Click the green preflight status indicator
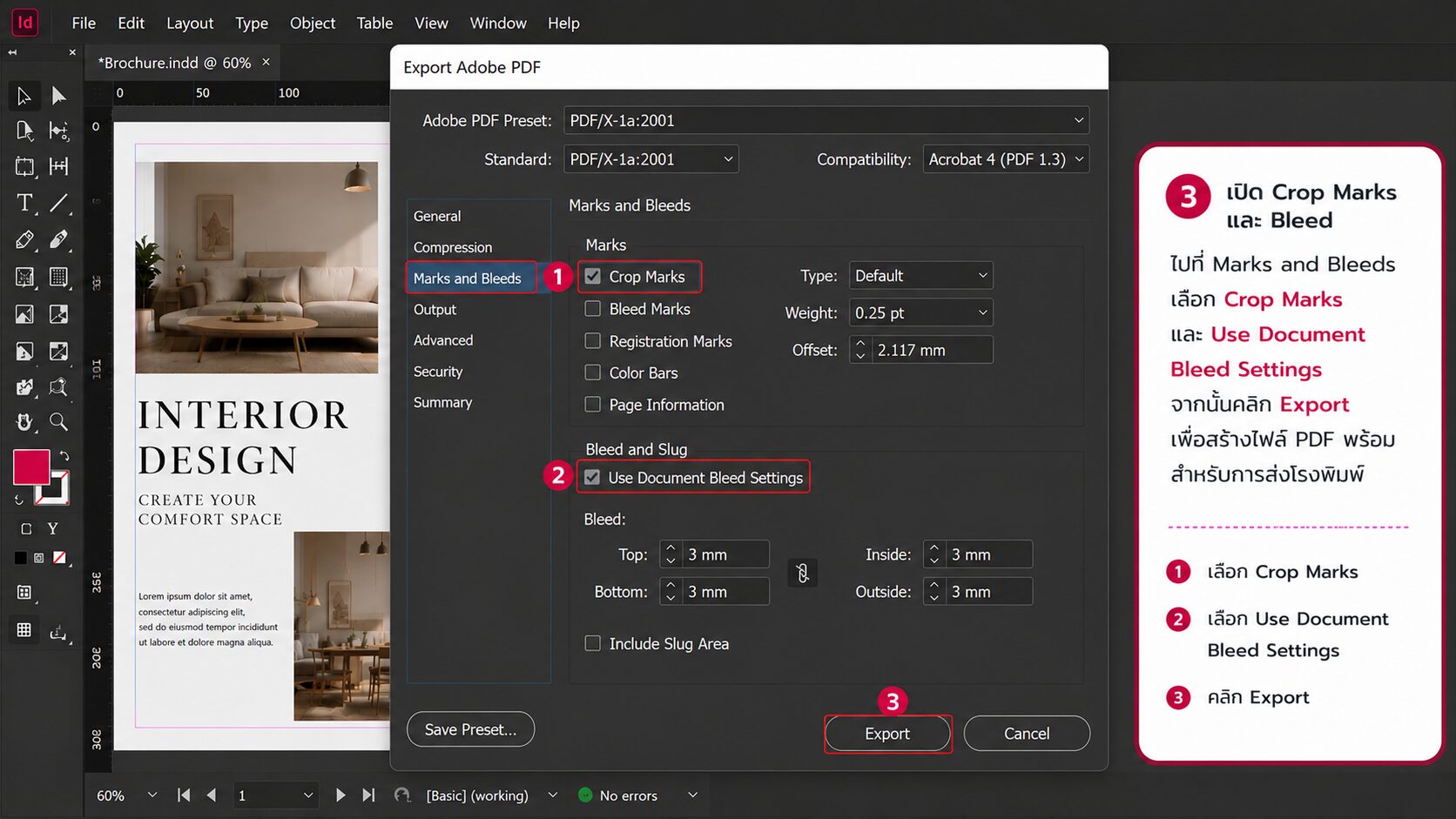1456x819 pixels. (585, 796)
